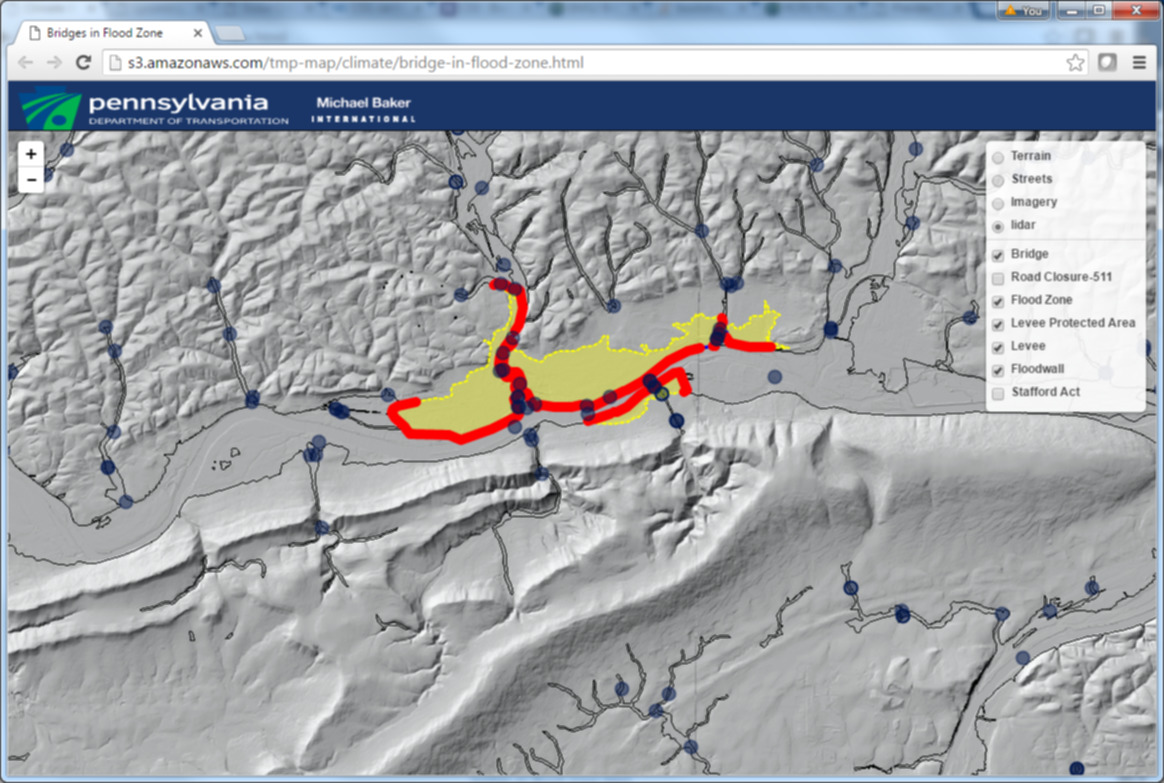Bookmark this page with the star

pyautogui.click(x=1075, y=63)
